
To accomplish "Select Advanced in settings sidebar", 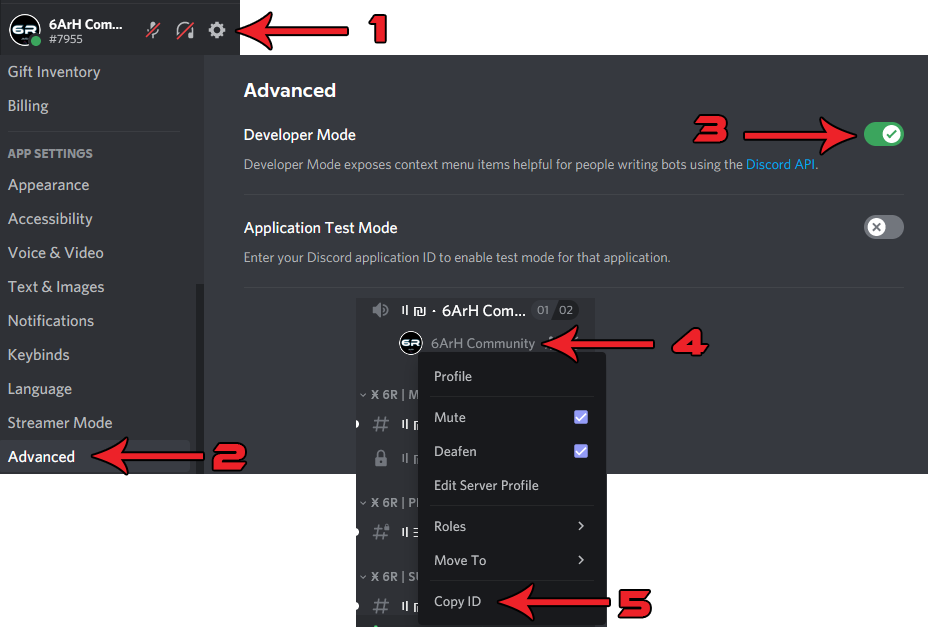I will click(x=42, y=456).
